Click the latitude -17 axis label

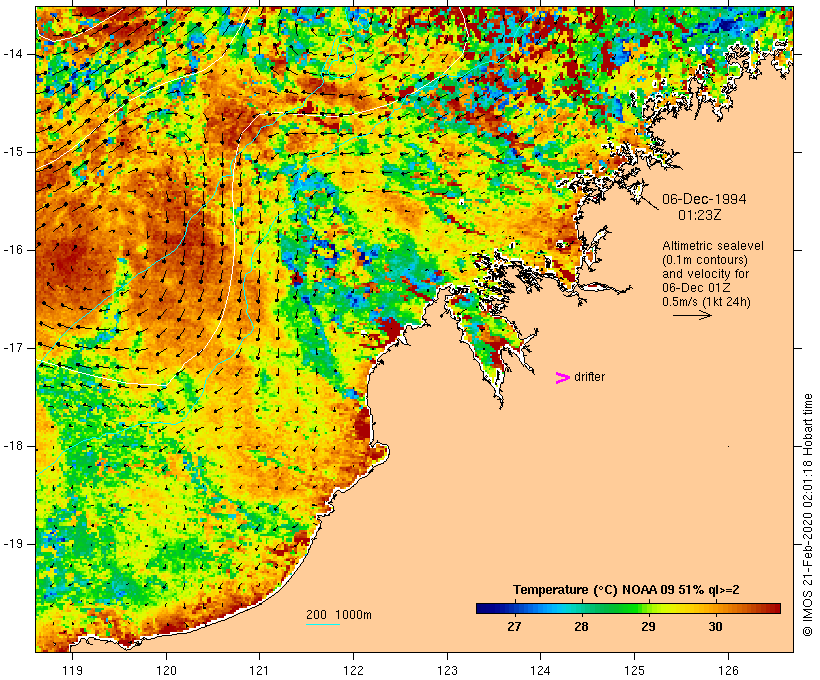[x=16, y=347]
